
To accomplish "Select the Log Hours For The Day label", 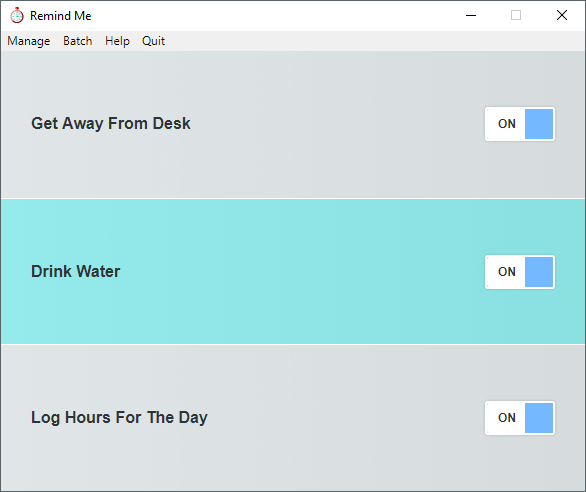I will (119, 418).
